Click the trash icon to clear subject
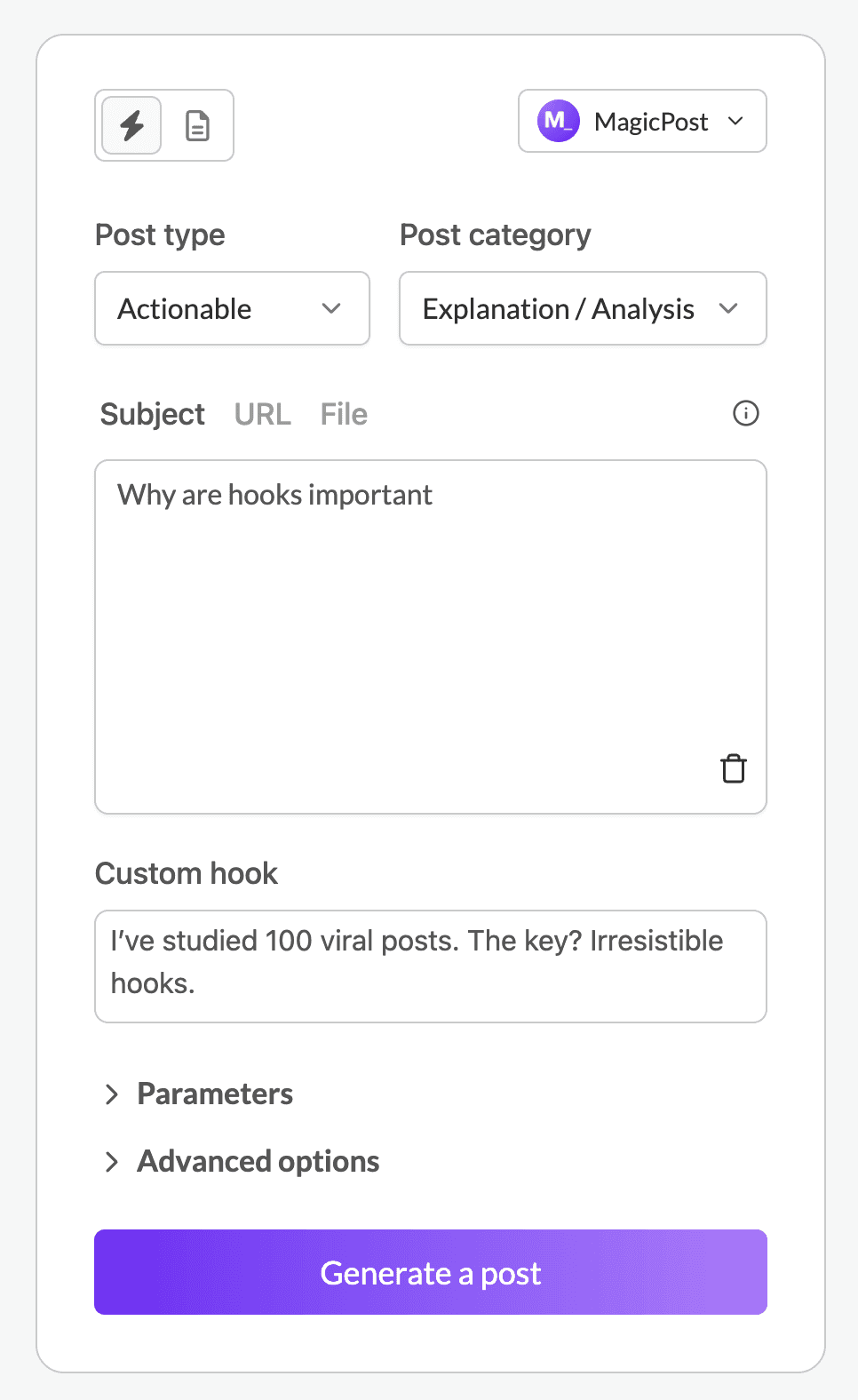 (734, 768)
